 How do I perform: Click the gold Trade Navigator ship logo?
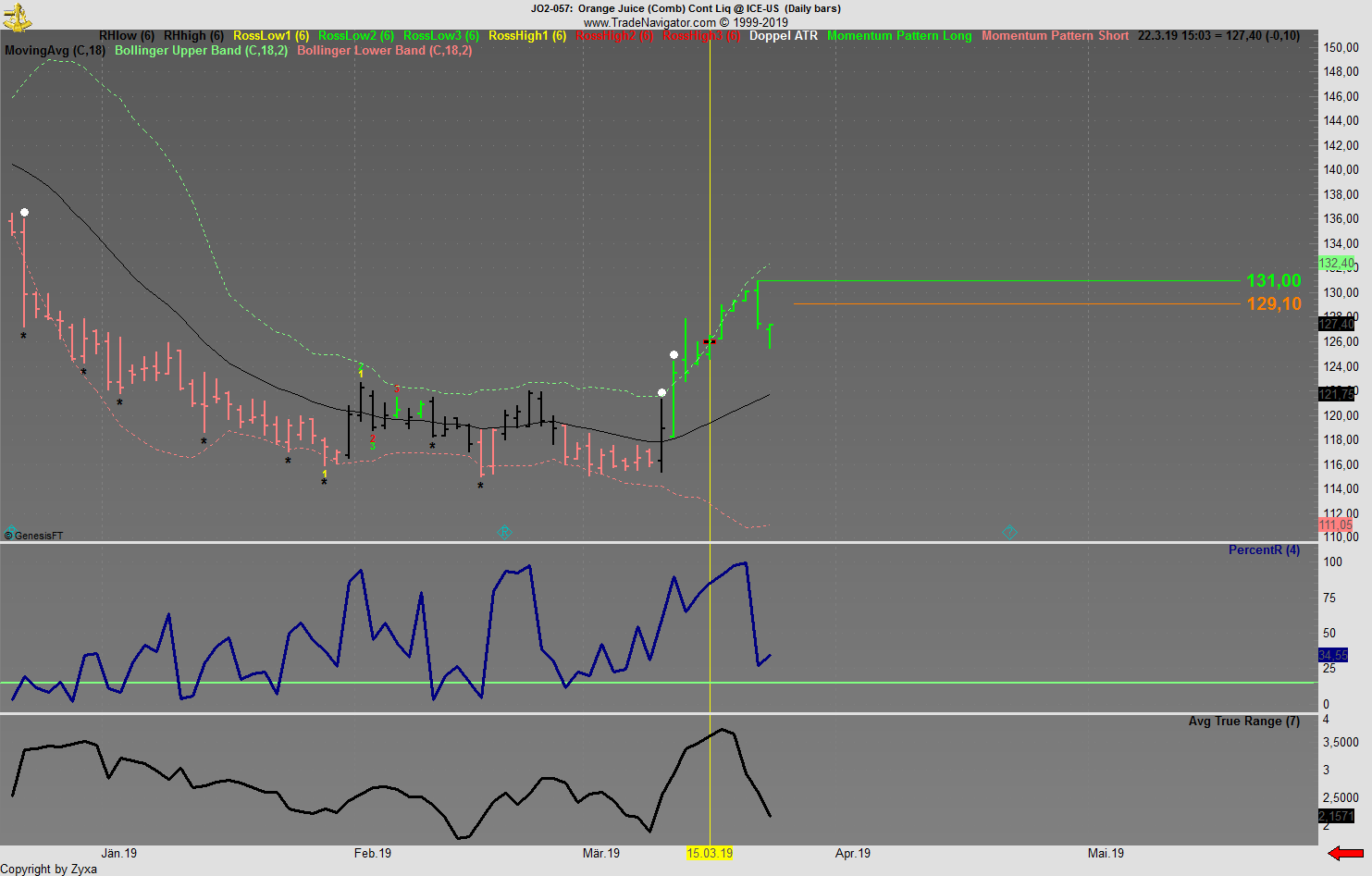(x=17, y=16)
